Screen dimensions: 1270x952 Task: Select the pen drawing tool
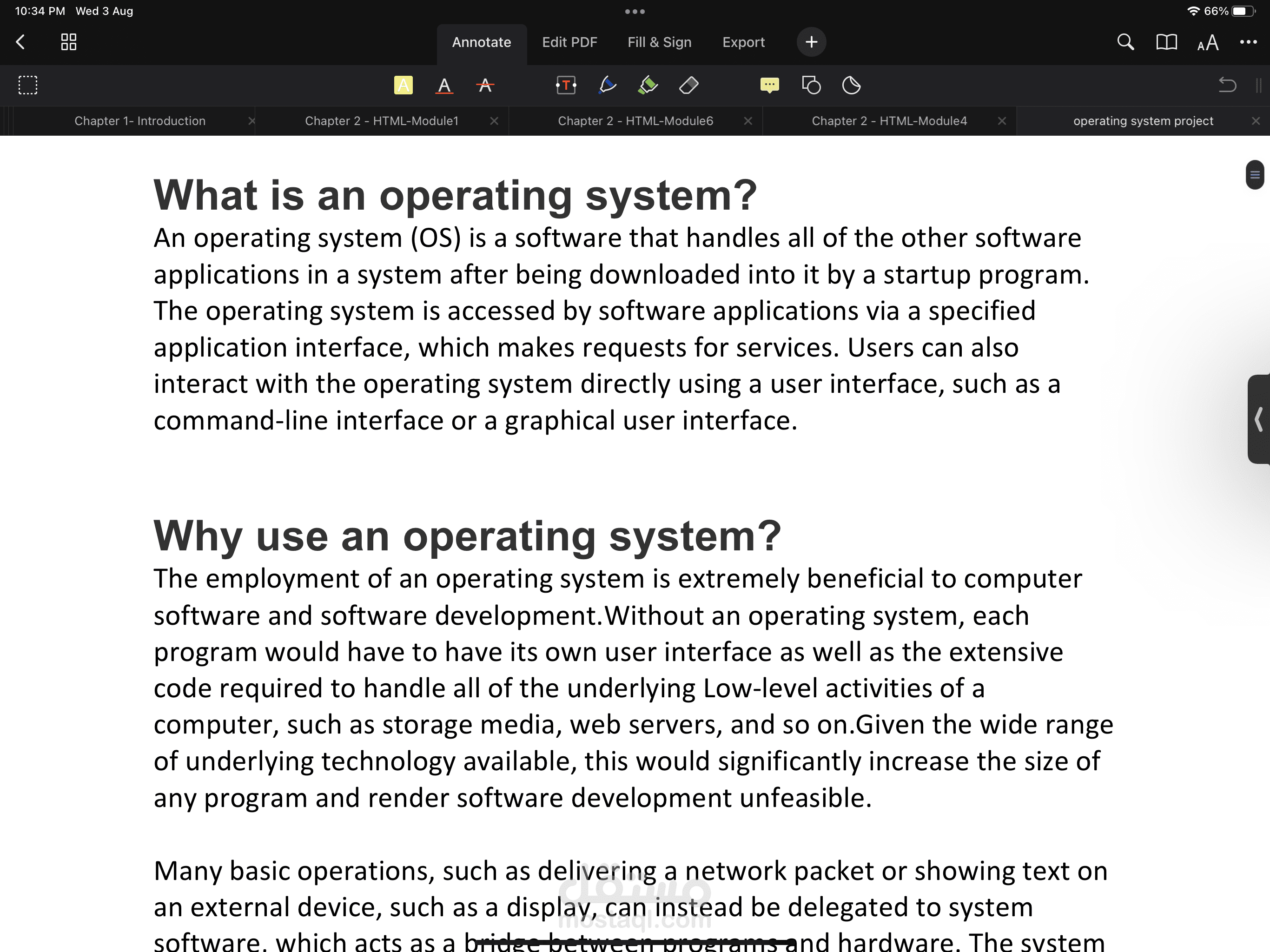[608, 86]
